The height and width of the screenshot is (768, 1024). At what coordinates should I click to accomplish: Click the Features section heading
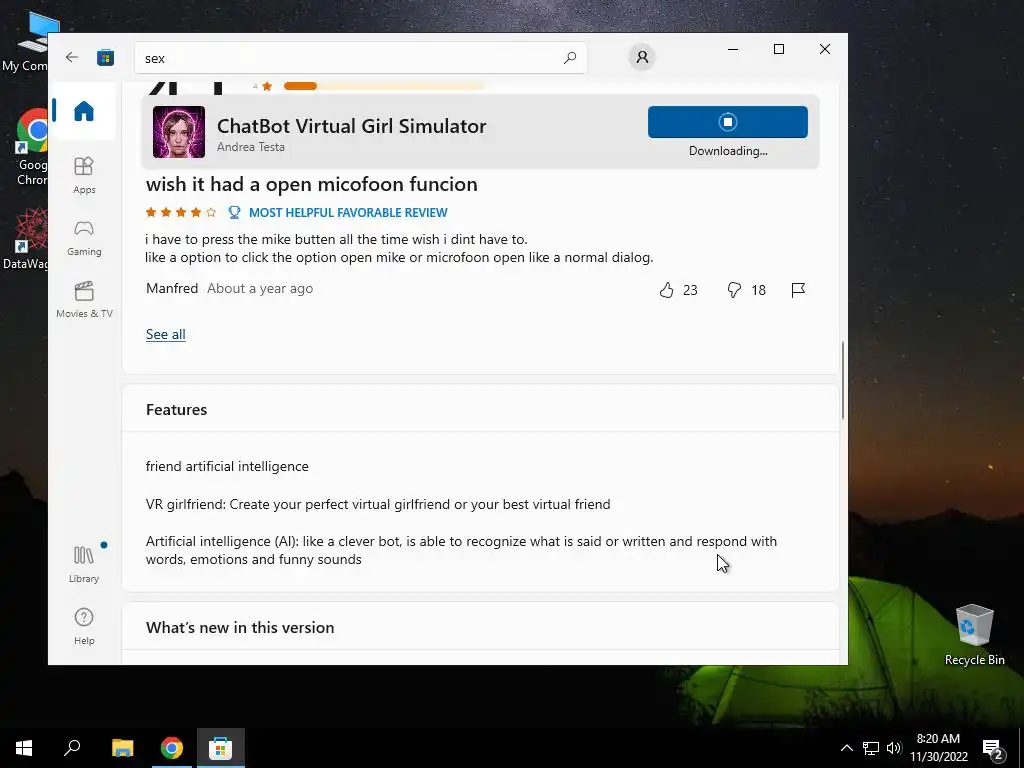coord(176,409)
